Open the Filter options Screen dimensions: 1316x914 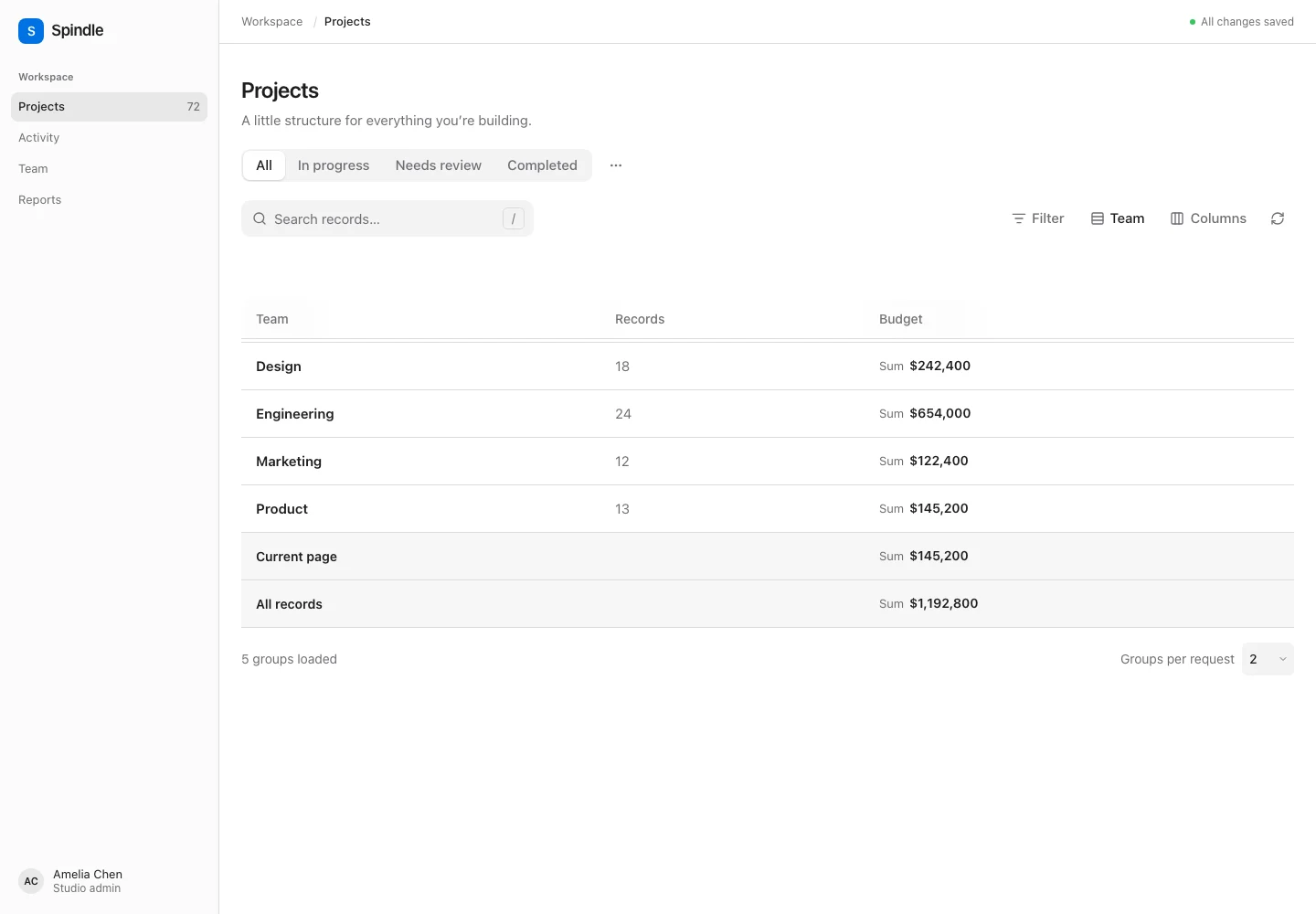point(1038,218)
